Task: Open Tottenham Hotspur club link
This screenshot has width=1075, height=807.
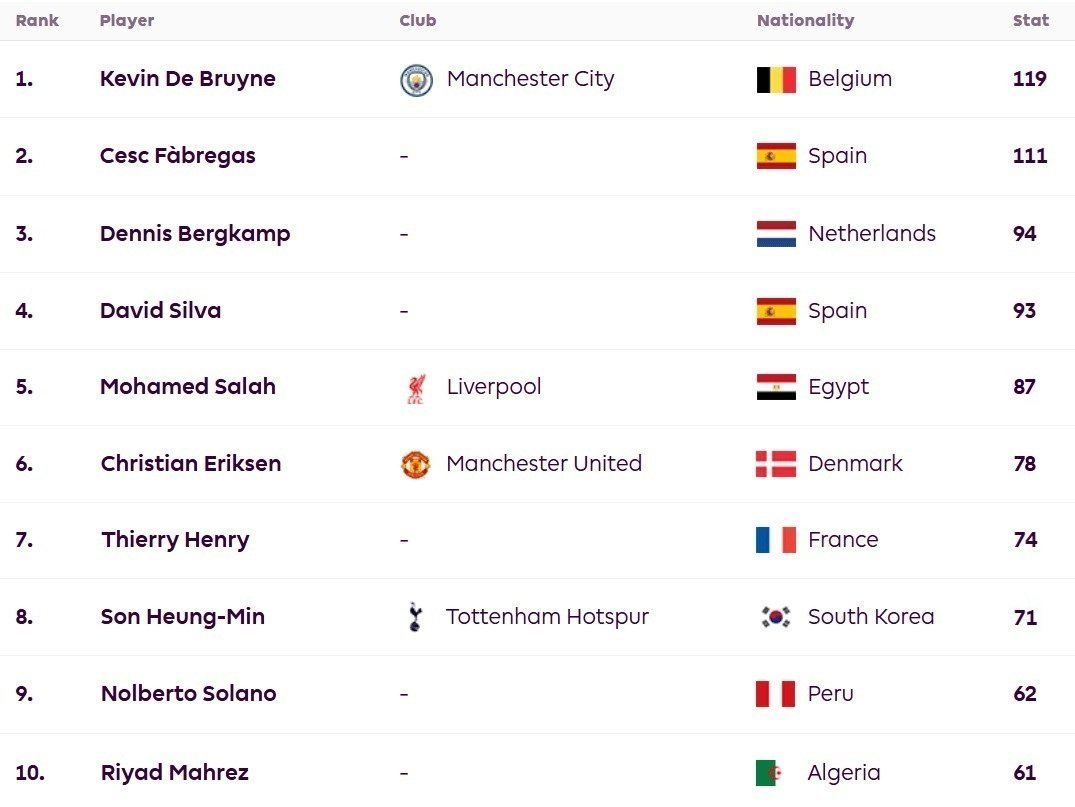Action: click(x=547, y=617)
